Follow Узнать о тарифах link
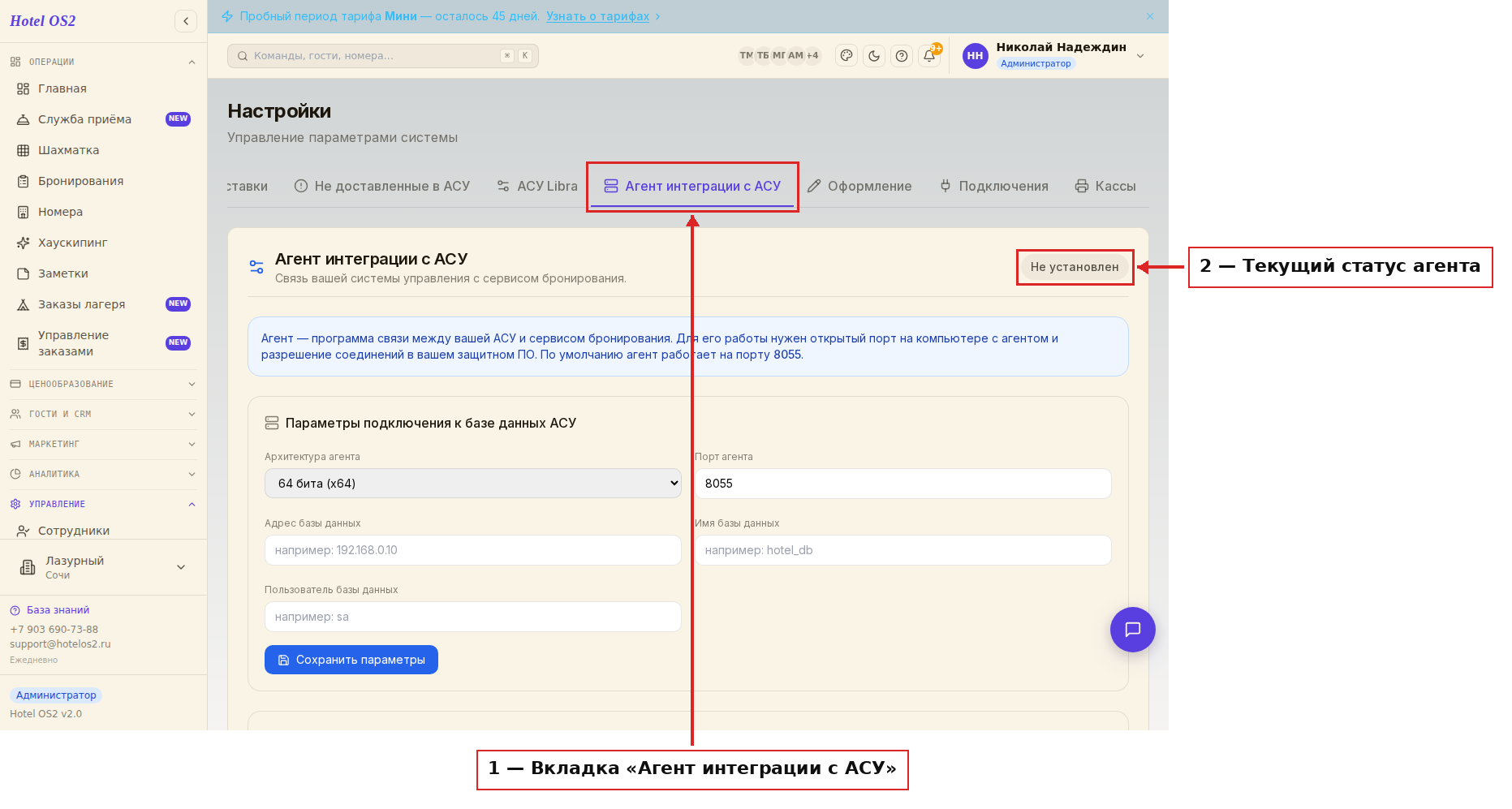This screenshot has height=809, width=1512. [x=597, y=16]
